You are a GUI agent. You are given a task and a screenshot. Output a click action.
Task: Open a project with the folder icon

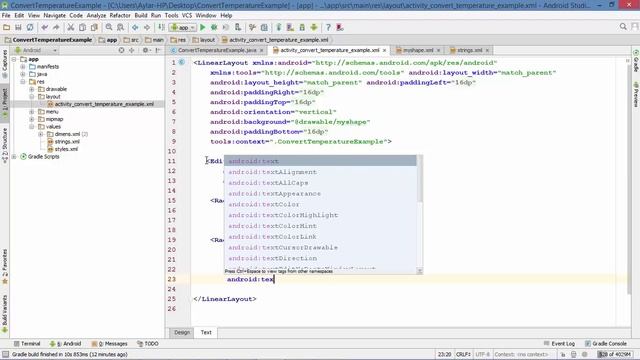tap(7, 27)
